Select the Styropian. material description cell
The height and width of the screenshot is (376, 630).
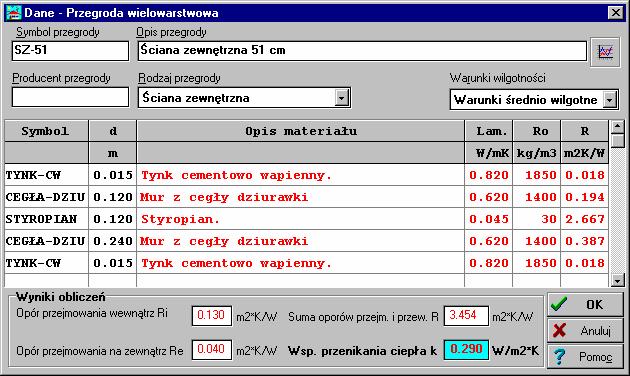(x=301, y=219)
